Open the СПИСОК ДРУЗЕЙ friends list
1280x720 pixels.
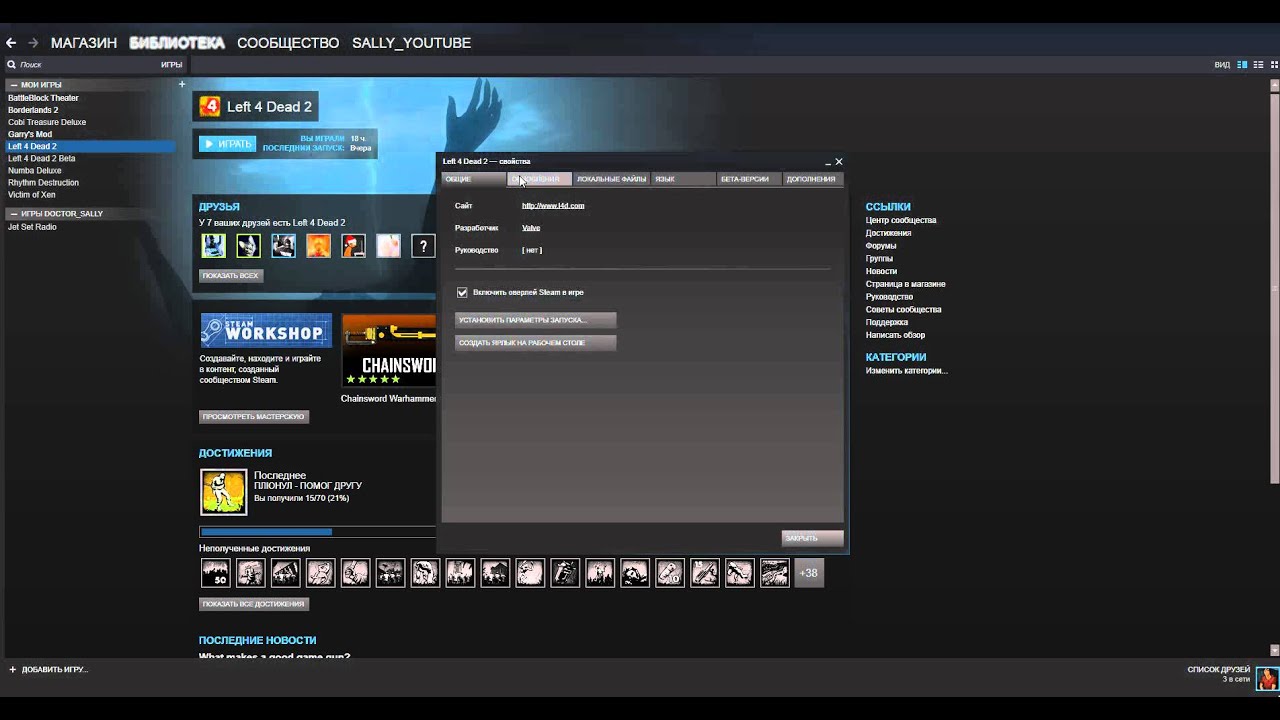pos(1218,670)
